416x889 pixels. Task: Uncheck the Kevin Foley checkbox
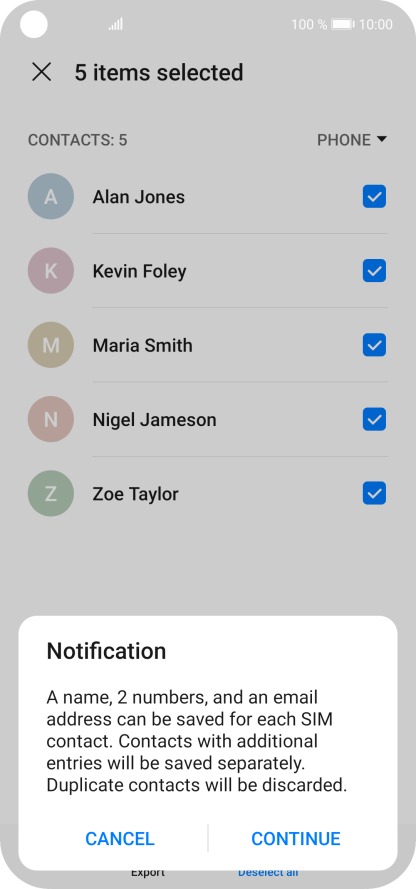[374, 271]
